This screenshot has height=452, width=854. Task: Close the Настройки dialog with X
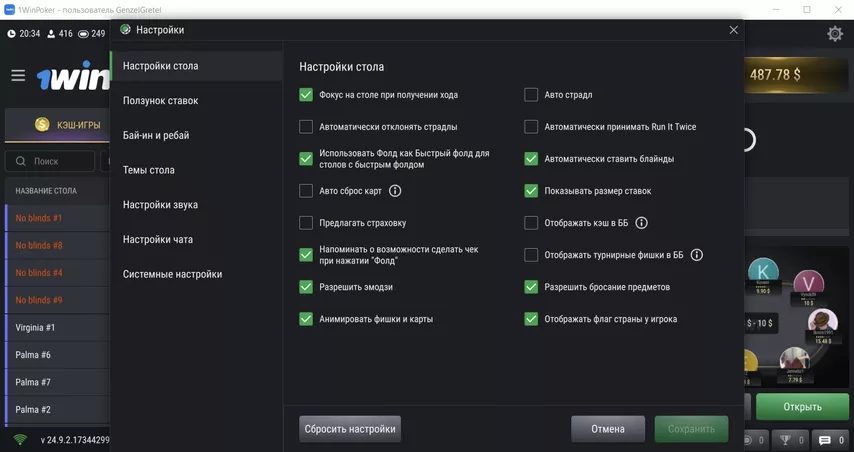point(733,30)
